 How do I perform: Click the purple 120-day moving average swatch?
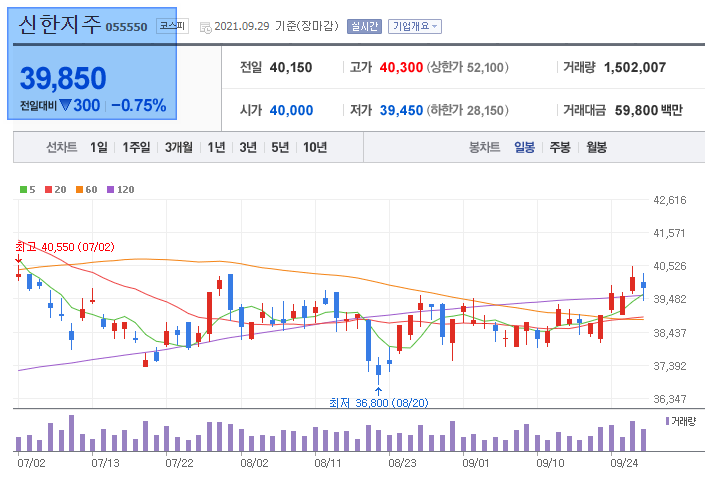coord(111,189)
